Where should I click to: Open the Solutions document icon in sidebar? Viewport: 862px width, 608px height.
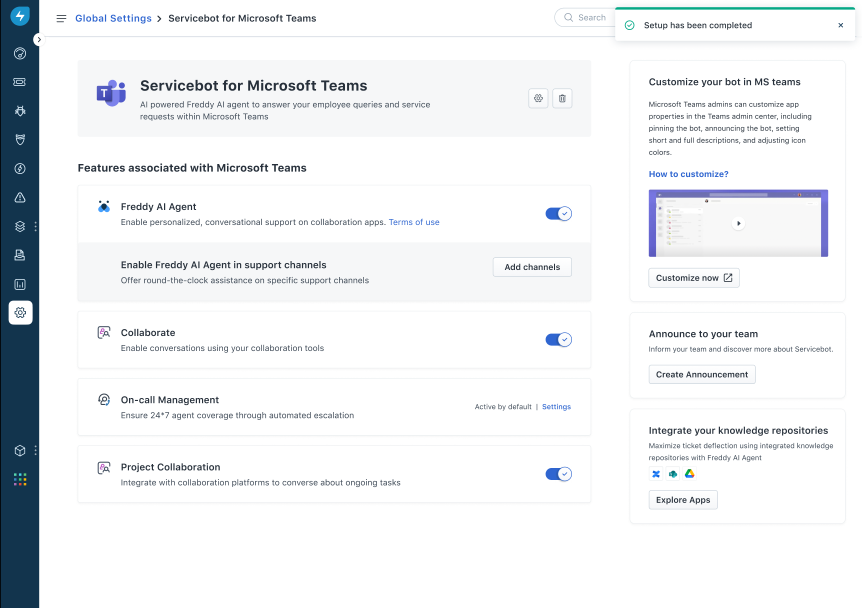(x=20, y=255)
